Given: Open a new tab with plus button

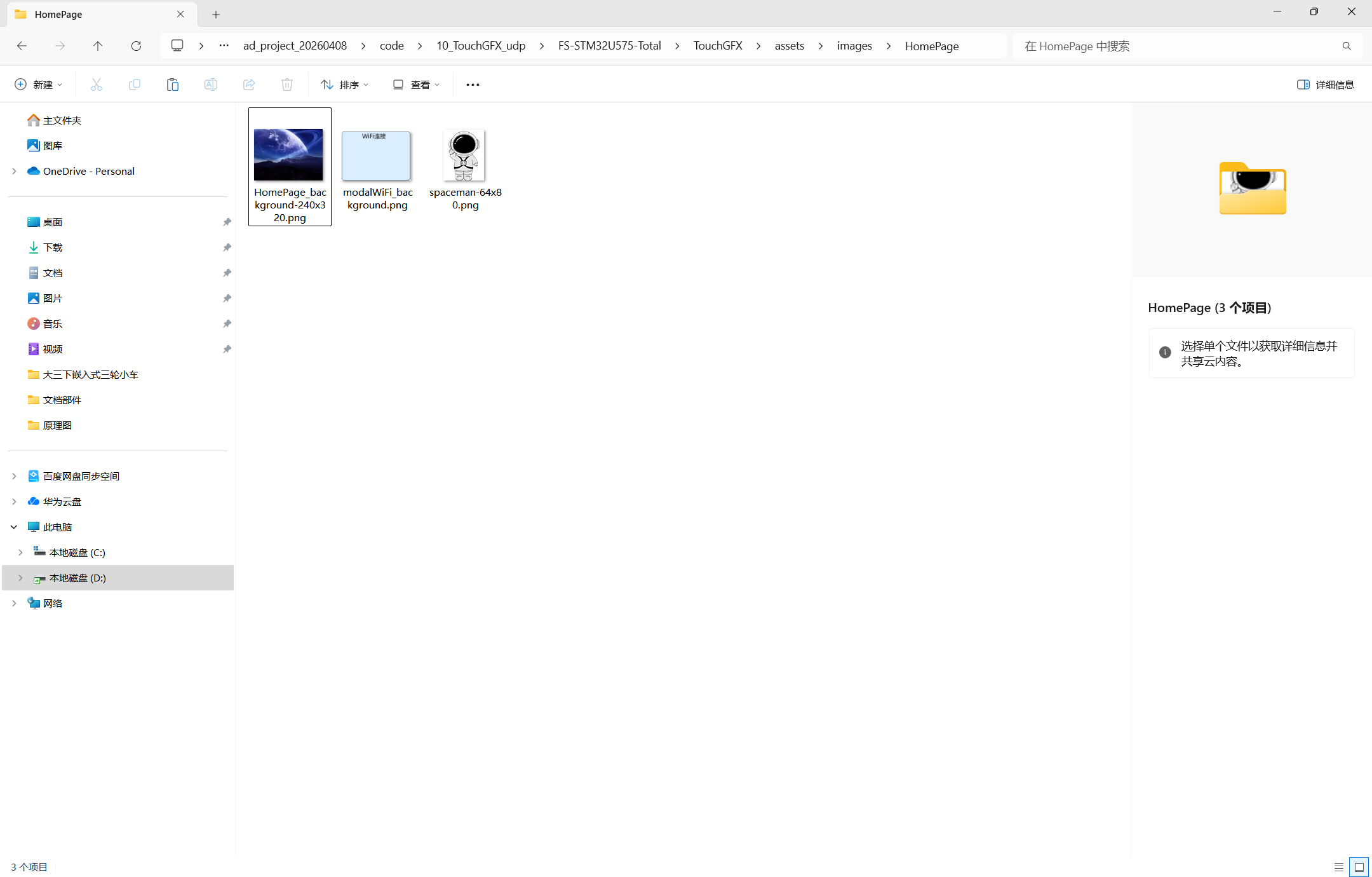Looking at the screenshot, I should tap(216, 14).
